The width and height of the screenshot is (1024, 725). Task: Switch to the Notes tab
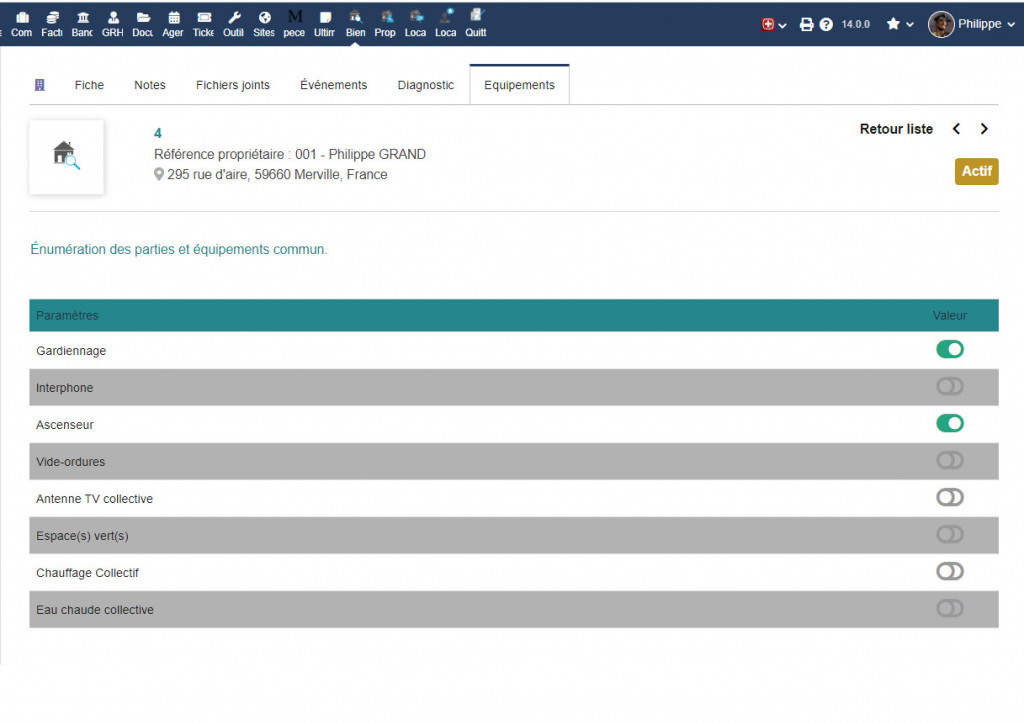pos(150,85)
